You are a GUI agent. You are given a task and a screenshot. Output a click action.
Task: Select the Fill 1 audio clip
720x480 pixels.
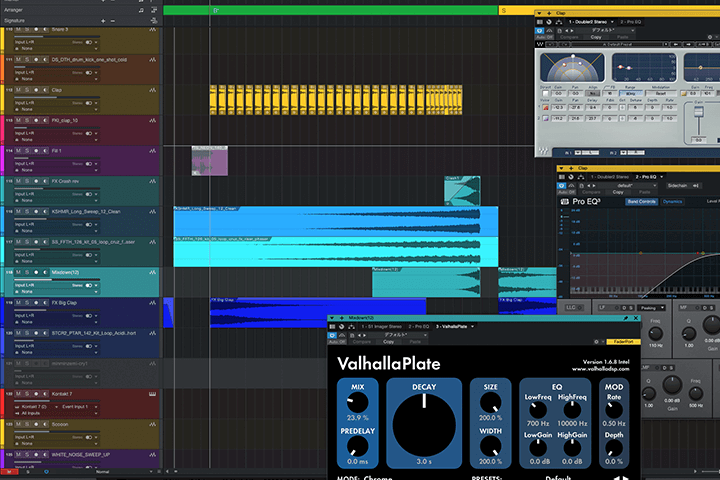coord(209,161)
